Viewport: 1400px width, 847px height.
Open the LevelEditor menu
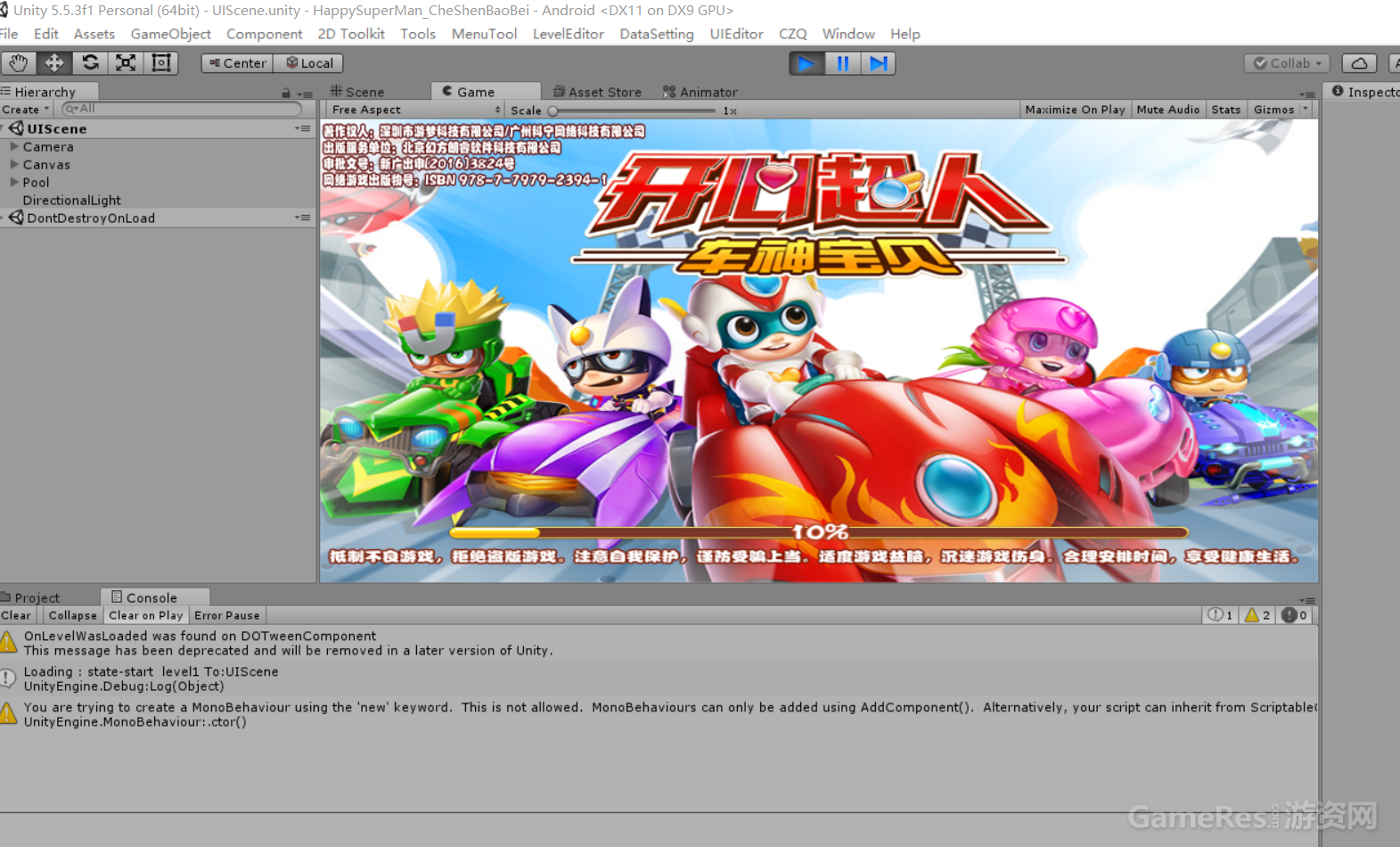pos(569,34)
